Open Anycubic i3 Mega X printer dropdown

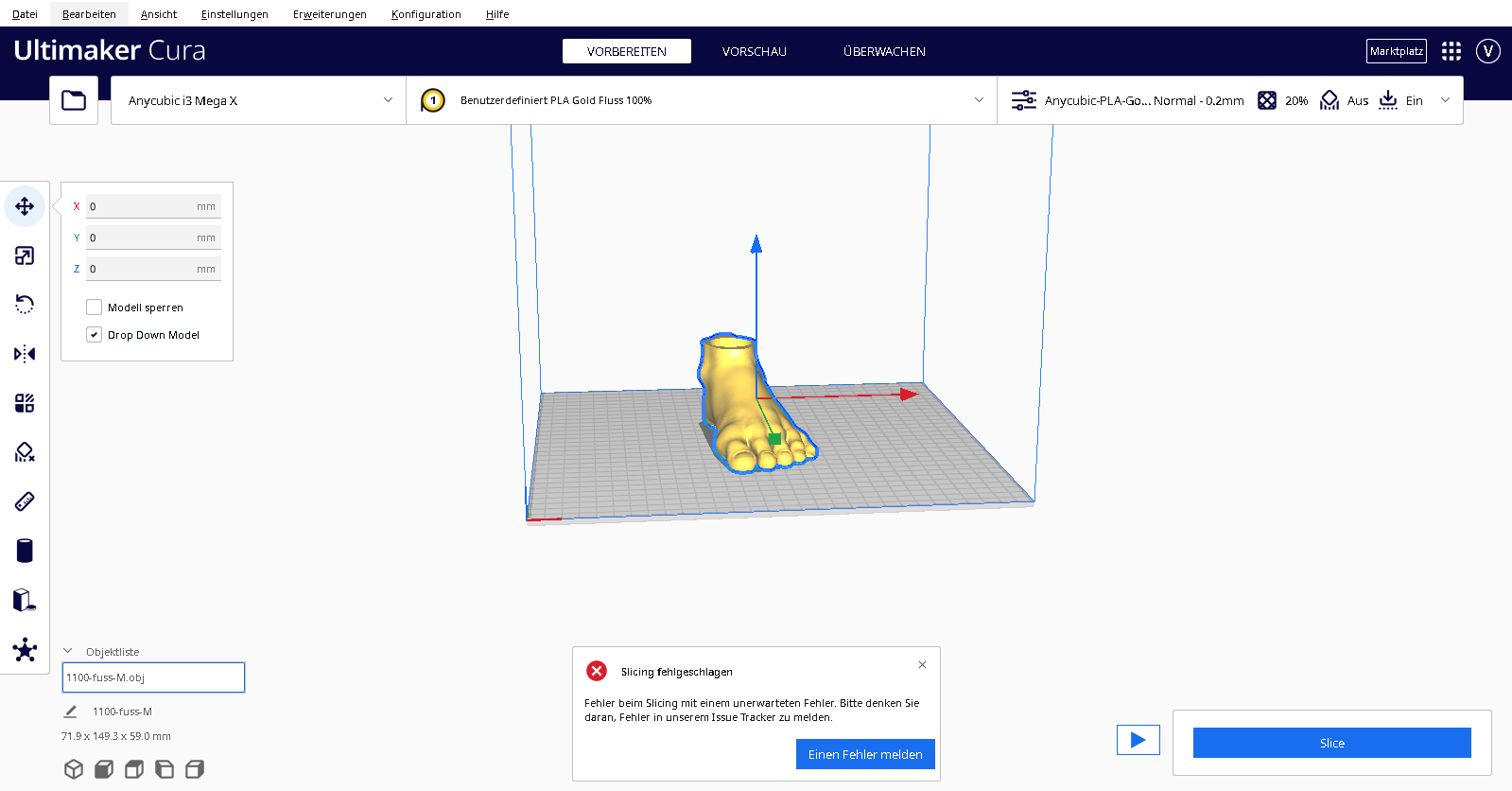point(258,100)
